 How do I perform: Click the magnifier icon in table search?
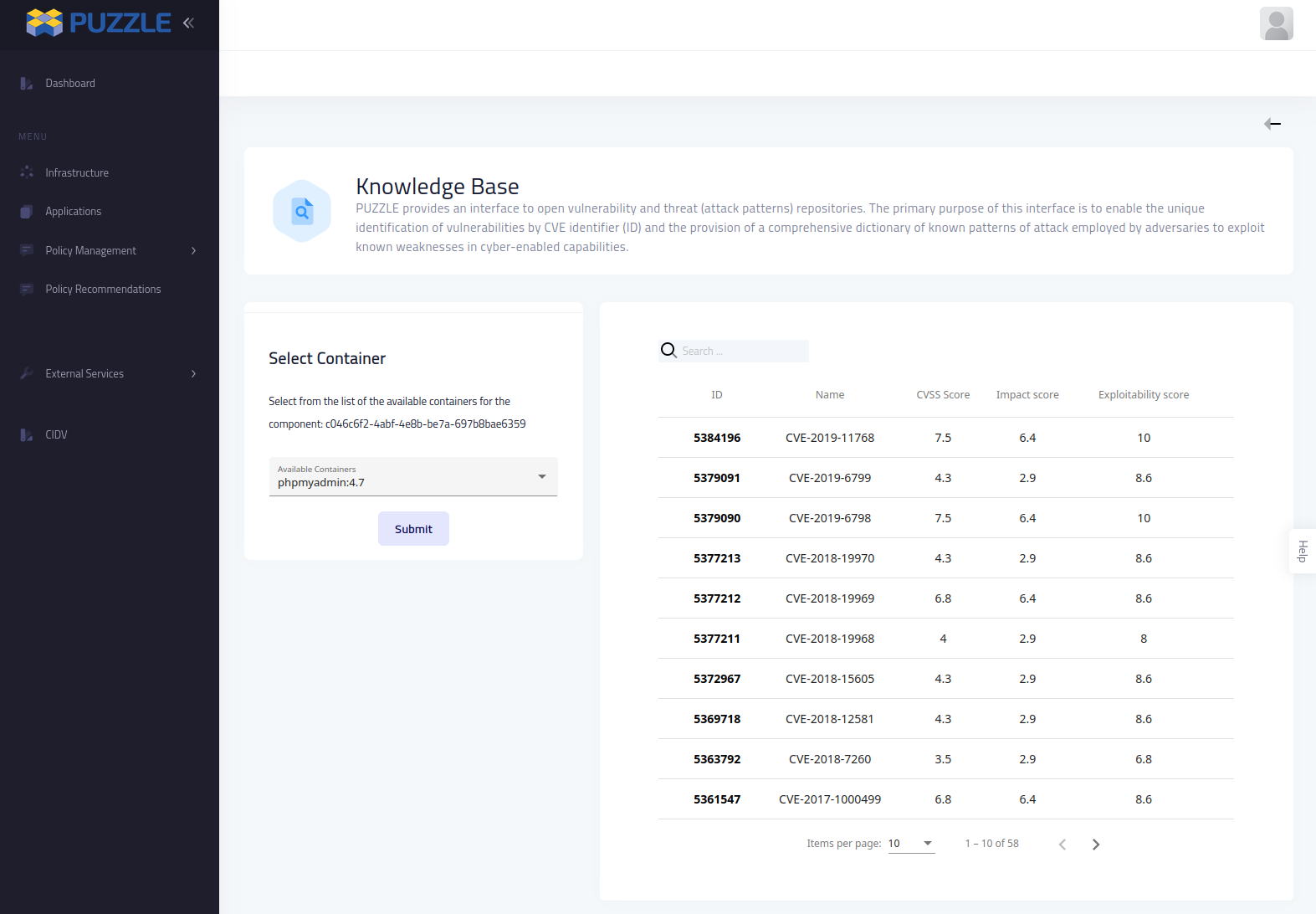point(668,350)
